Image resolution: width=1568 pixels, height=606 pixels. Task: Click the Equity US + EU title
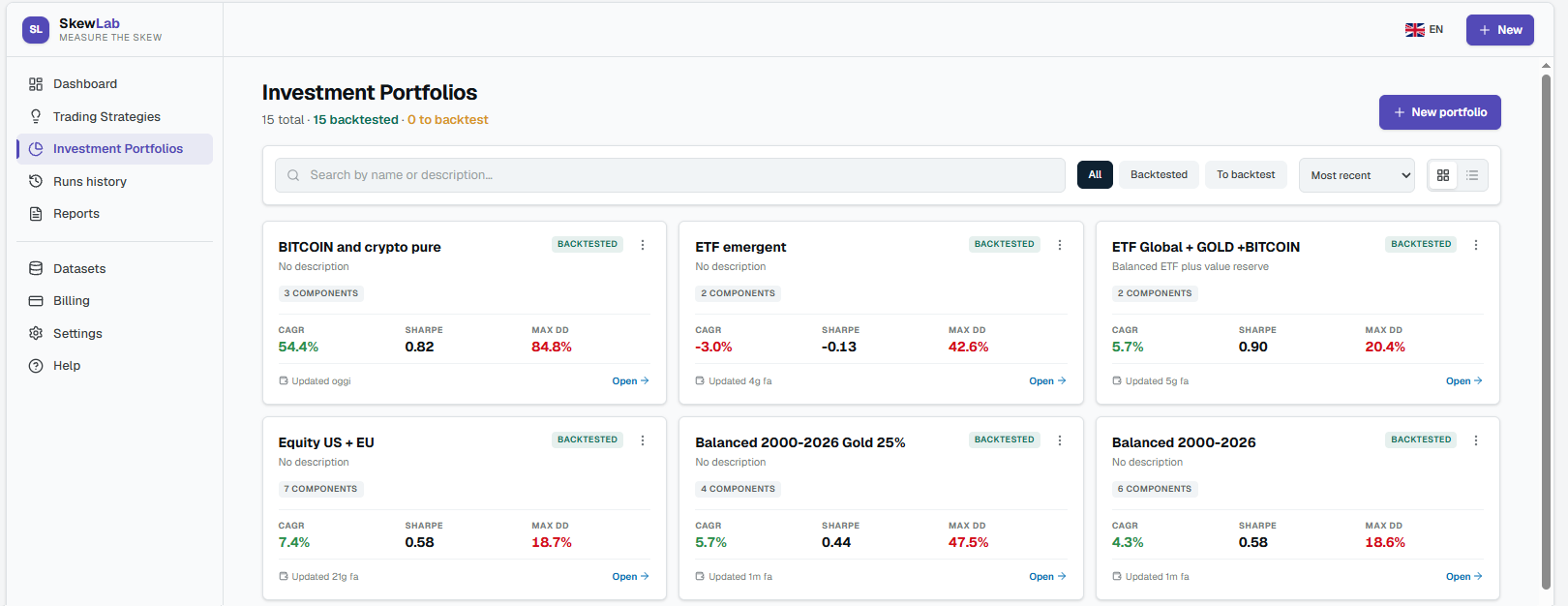[326, 442]
